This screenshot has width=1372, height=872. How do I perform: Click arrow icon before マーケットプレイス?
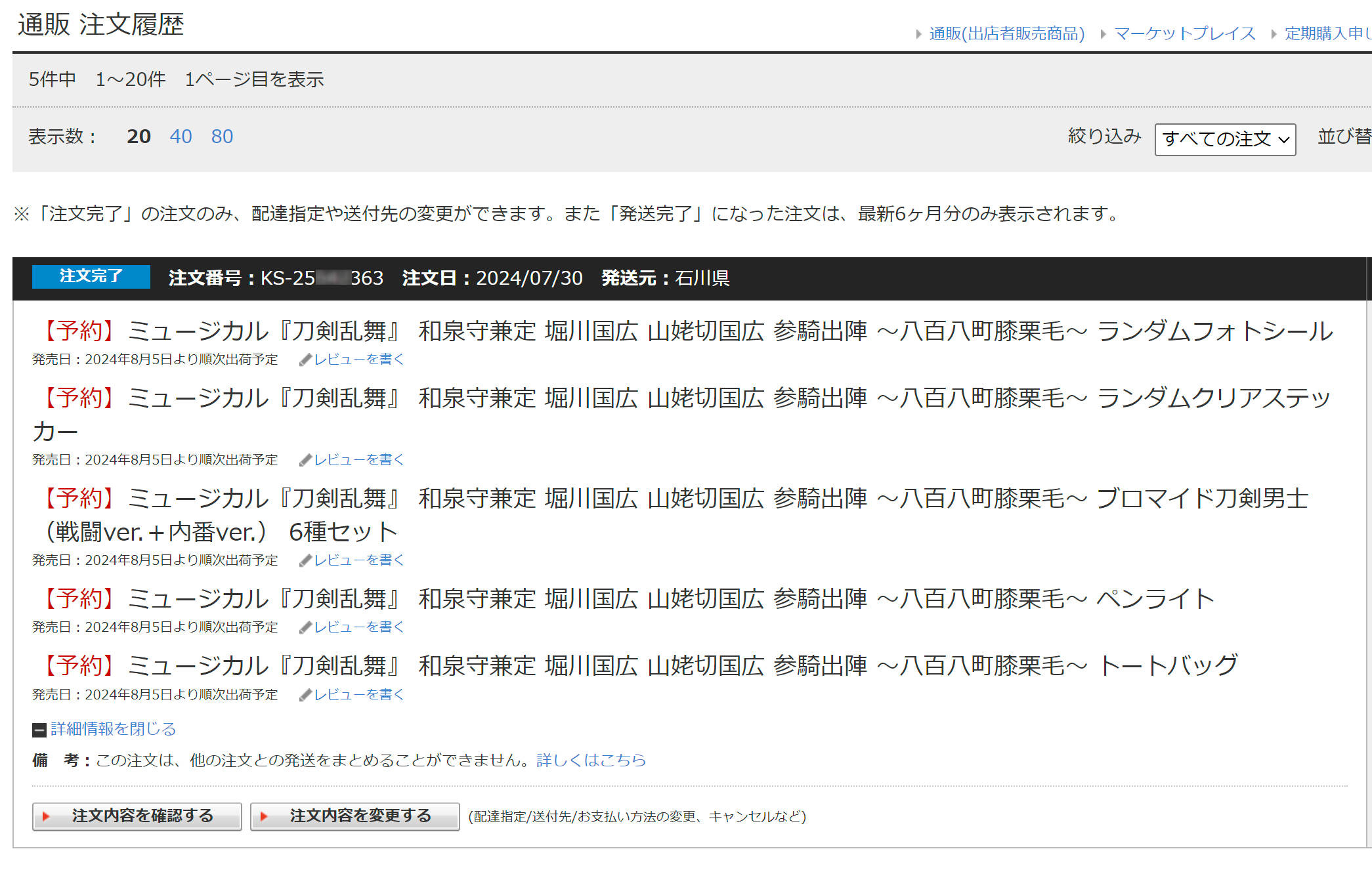tap(1104, 34)
